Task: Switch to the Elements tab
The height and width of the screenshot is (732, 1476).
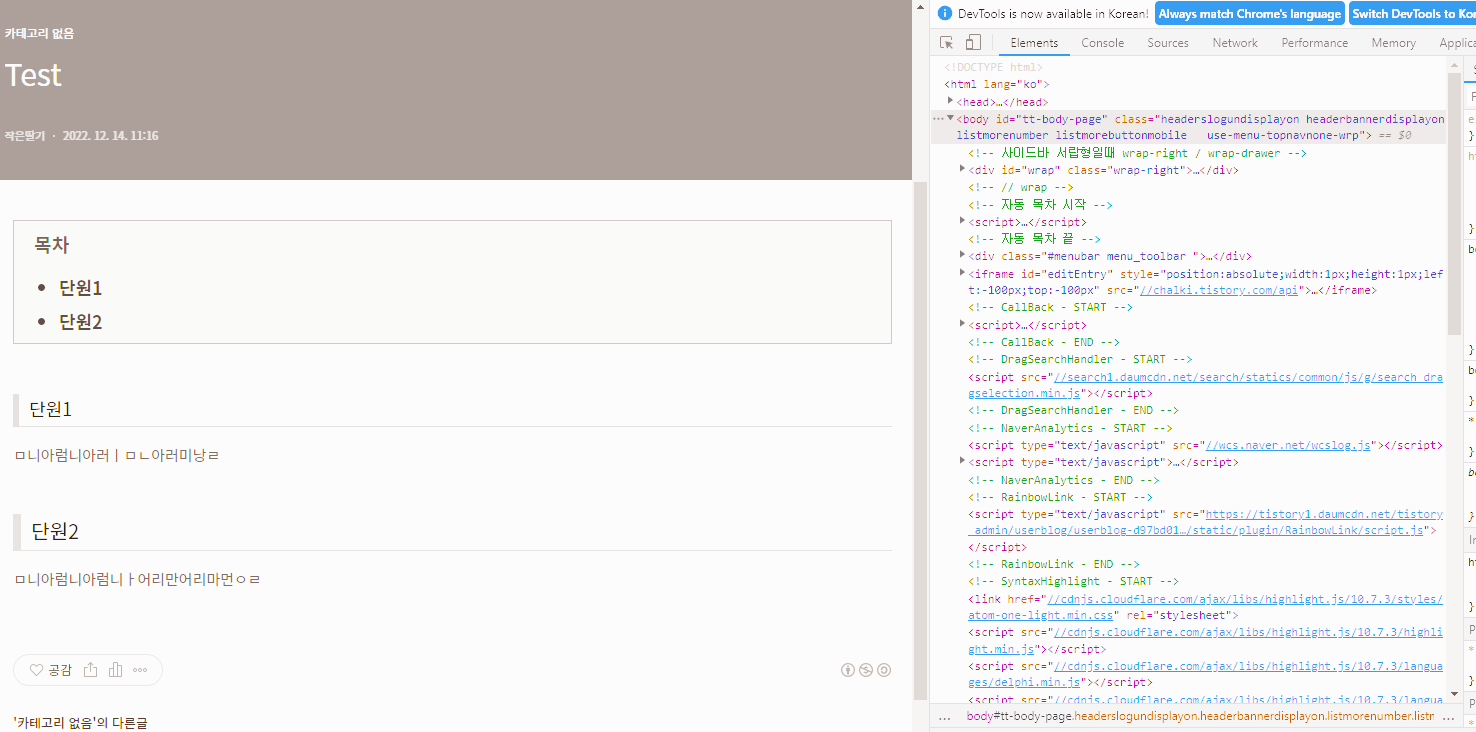Action: [1034, 43]
